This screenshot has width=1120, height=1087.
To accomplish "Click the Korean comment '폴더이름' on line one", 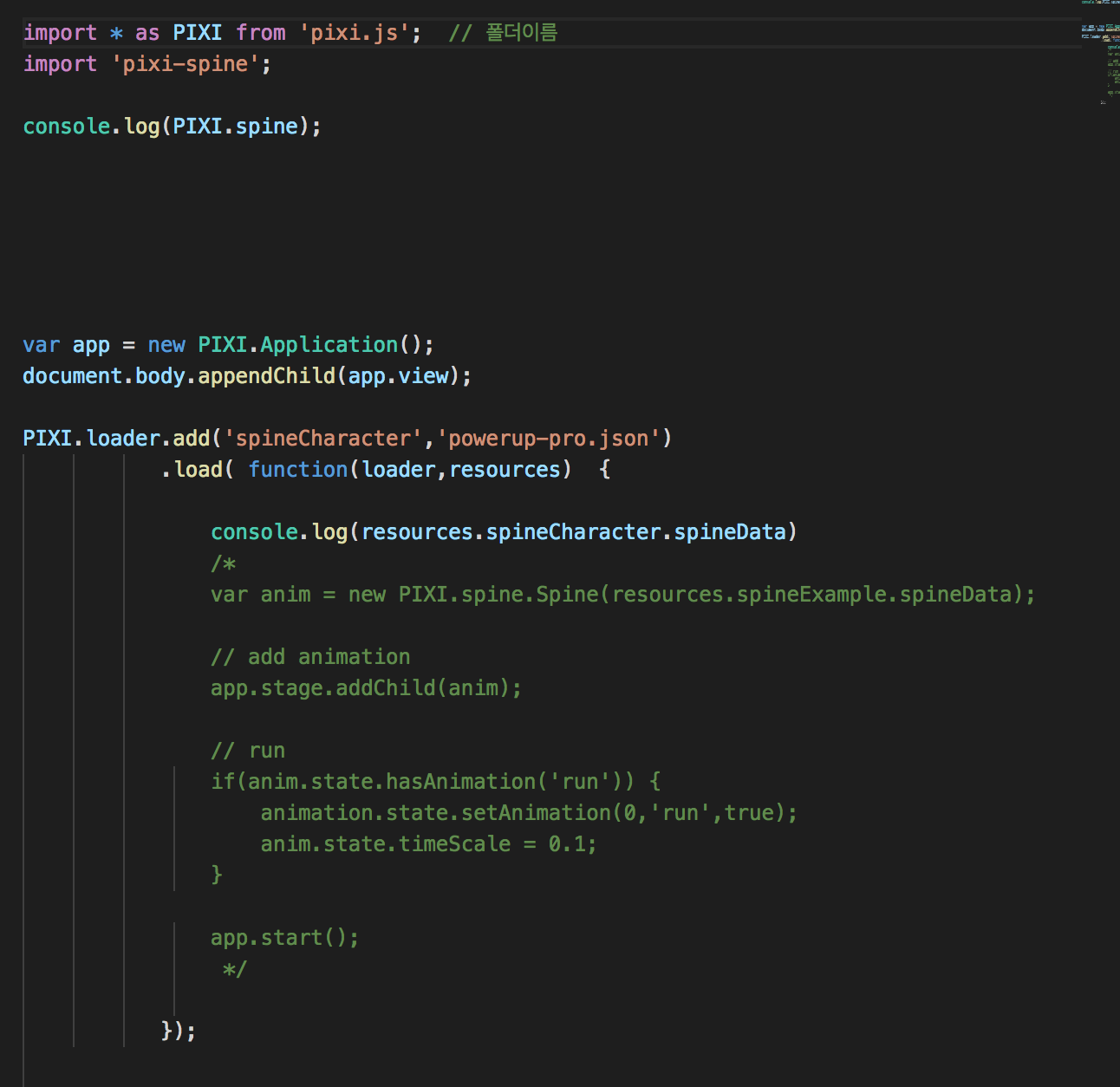I will pyautogui.click(x=524, y=32).
